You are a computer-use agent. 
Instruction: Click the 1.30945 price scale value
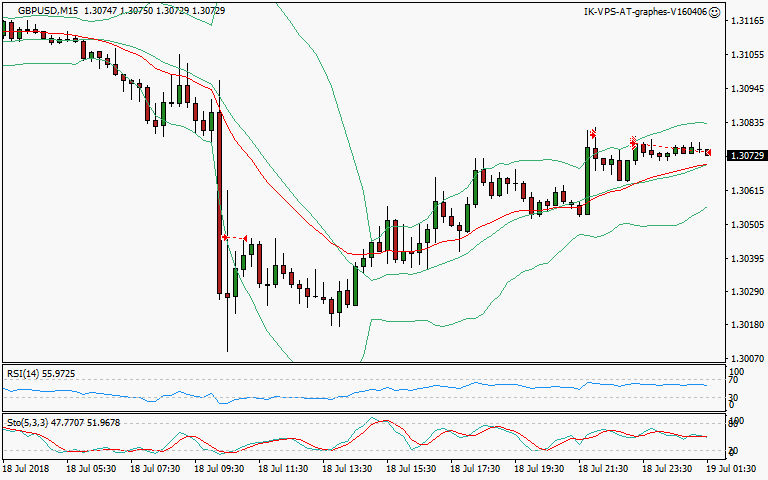point(747,89)
